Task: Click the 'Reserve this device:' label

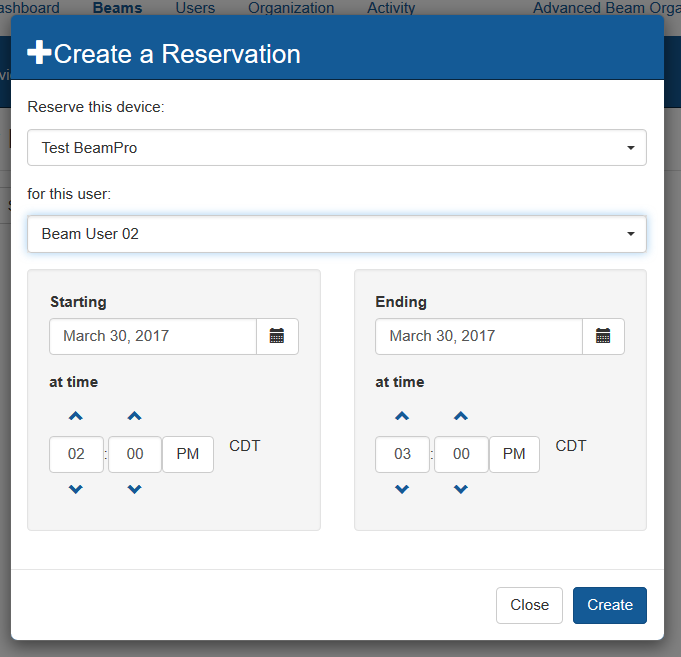Action: 96,107
